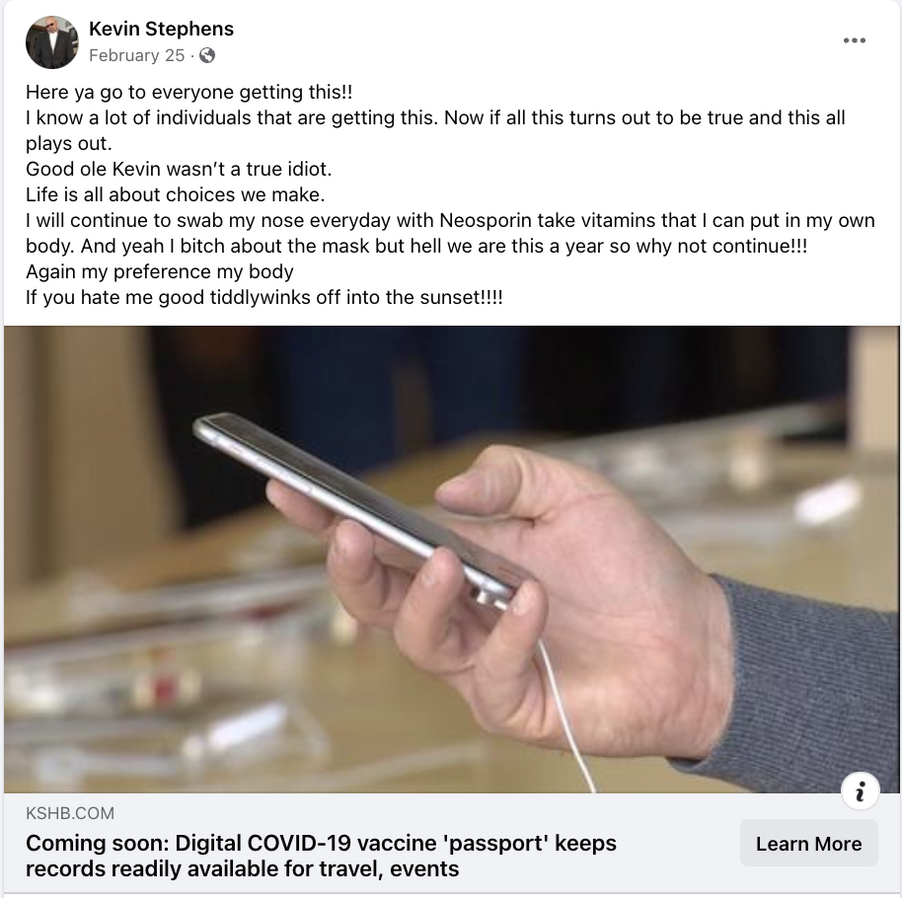
Task: Click the 'Good ole Kevin wasn't a true idiot' line
Action: click(x=179, y=169)
